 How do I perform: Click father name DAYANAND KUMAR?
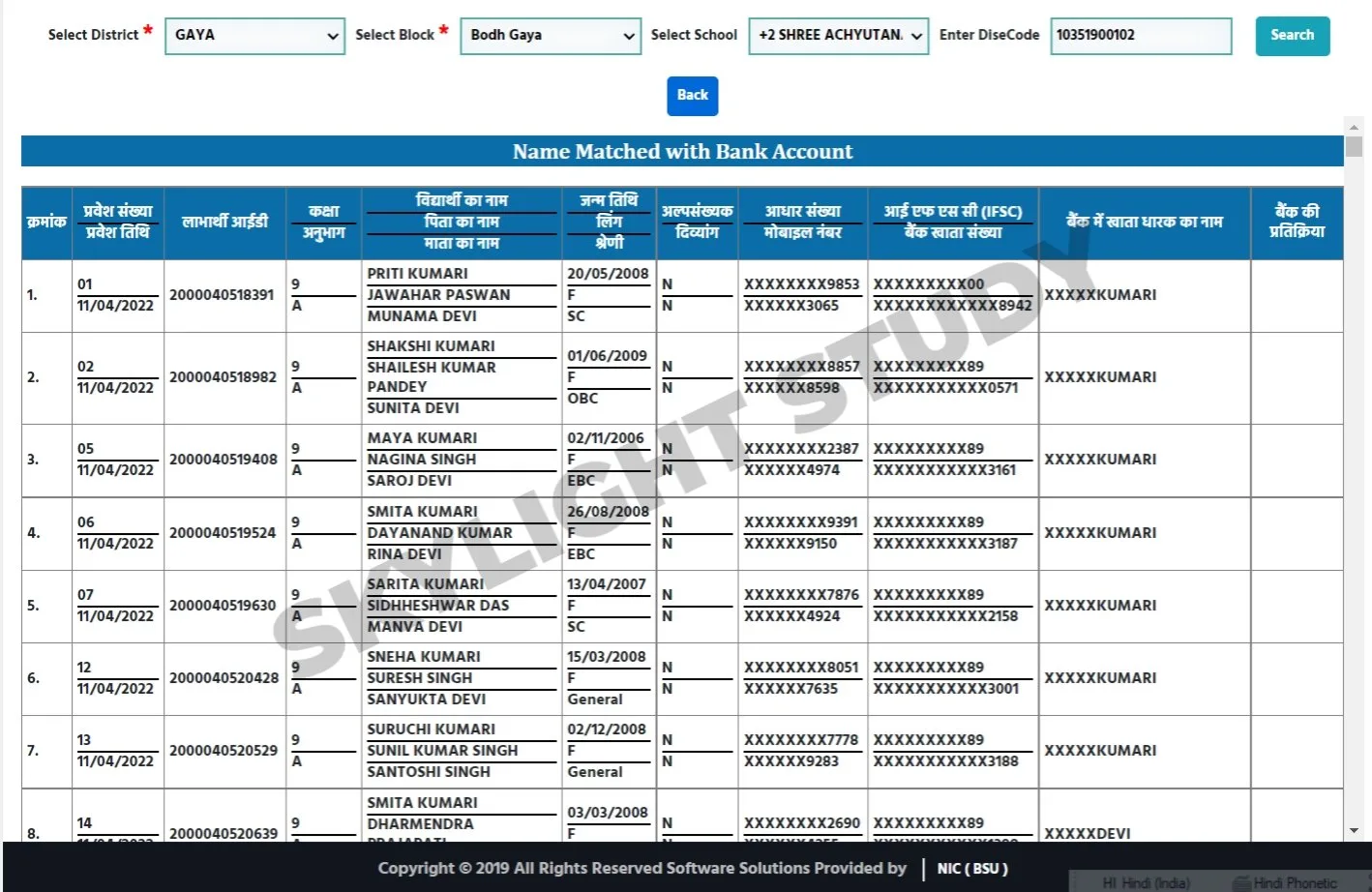coord(439,533)
